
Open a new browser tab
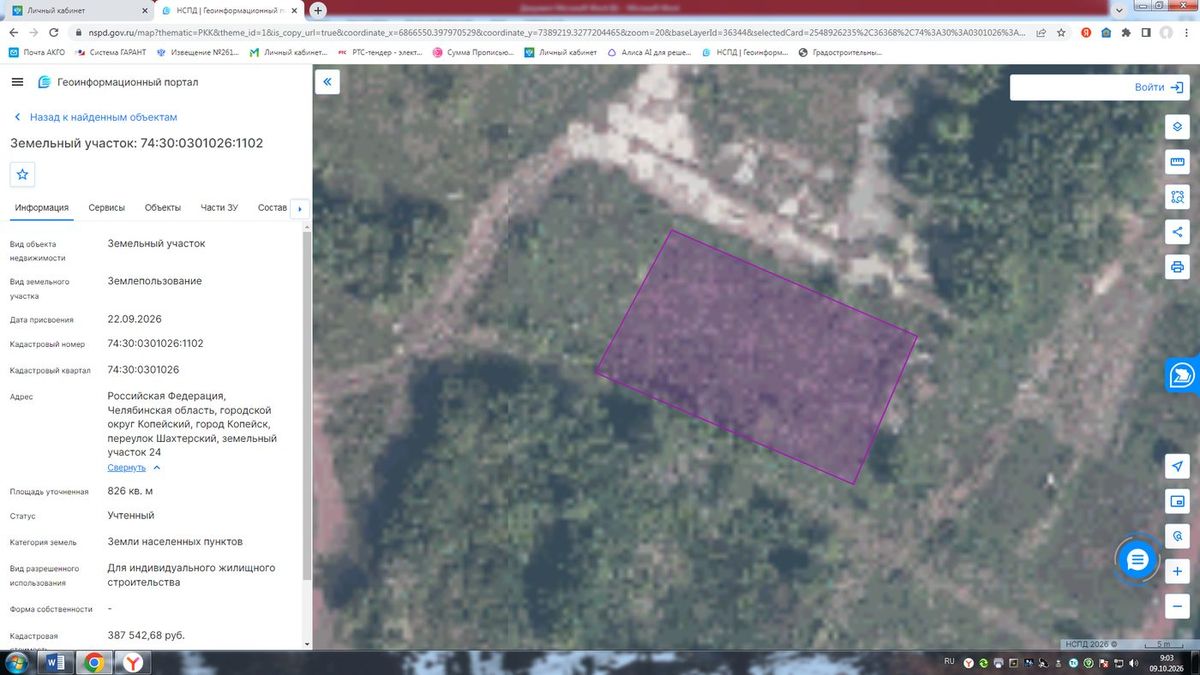[318, 10]
